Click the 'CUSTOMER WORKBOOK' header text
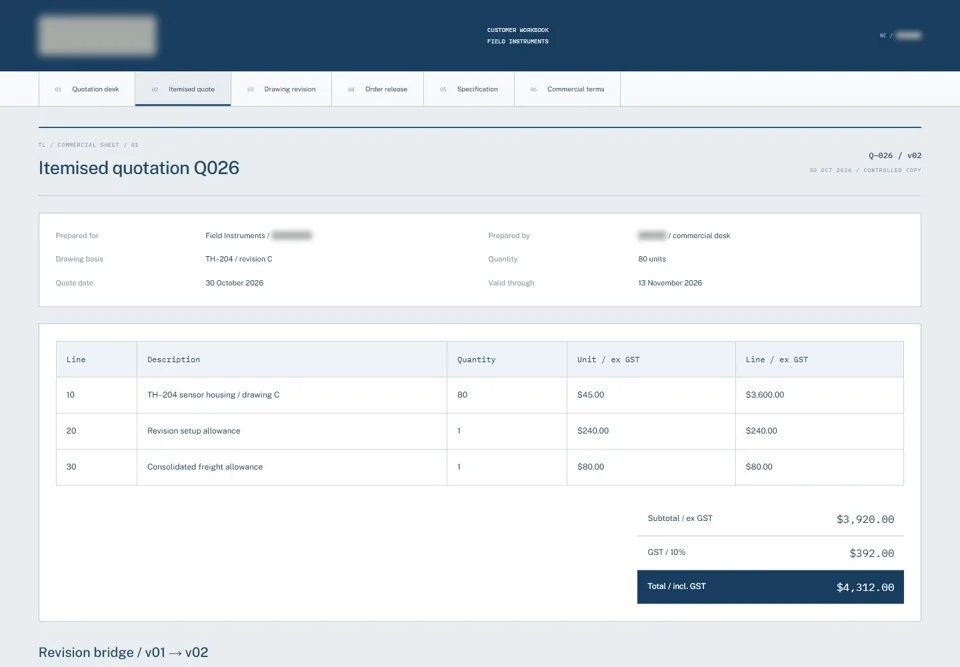 518,30
